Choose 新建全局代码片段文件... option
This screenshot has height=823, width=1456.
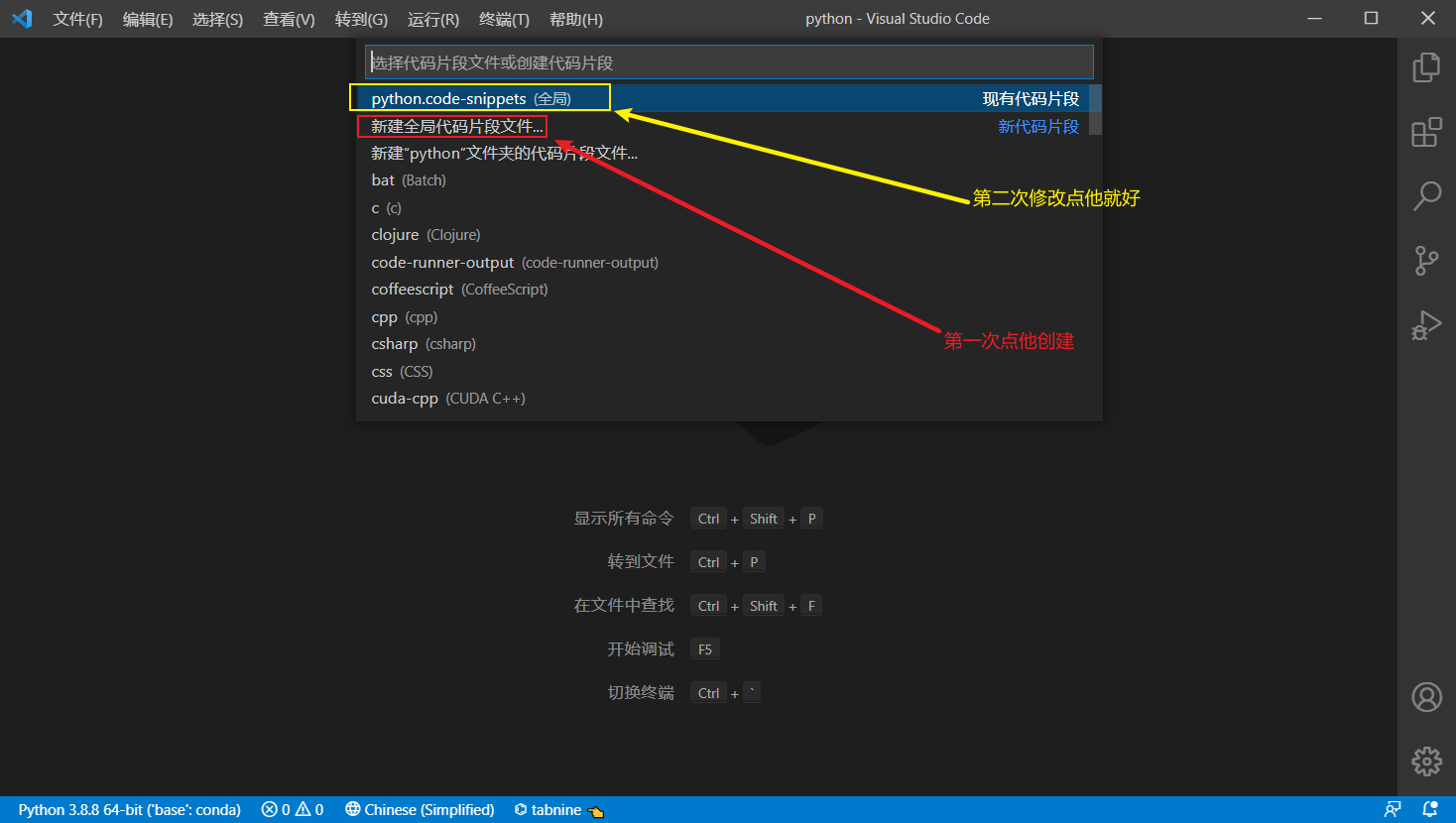[x=722, y=126]
